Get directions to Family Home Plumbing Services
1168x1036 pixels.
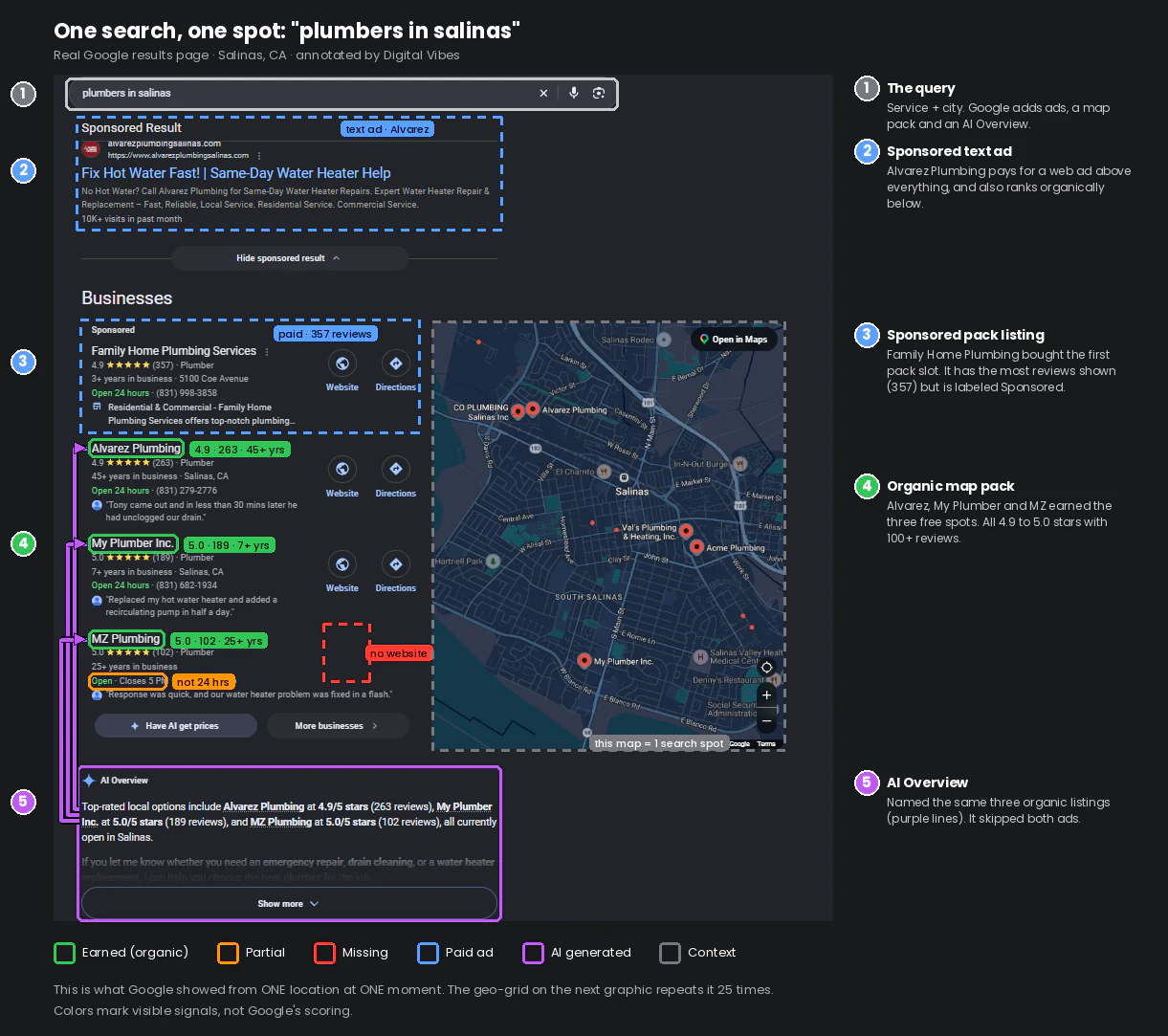pyautogui.click(x=395, y=364)
